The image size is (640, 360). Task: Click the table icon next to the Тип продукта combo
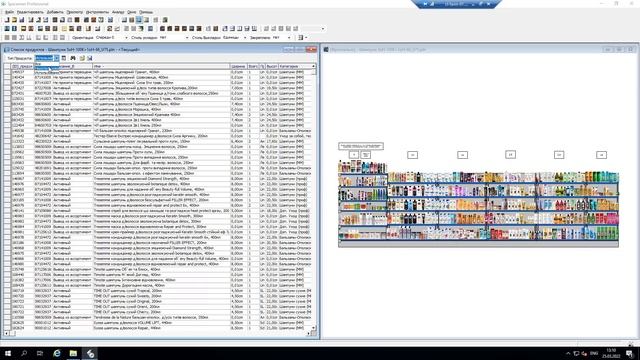click(x=64, y=58)
